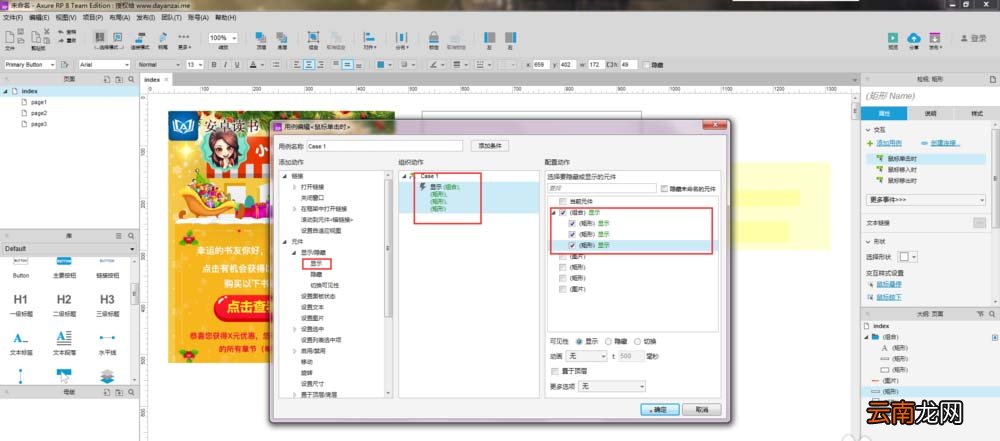This screenshot has height=441, width=1000.
Task: Click the share (共享) cloud icon
Action: click(913, 39)
